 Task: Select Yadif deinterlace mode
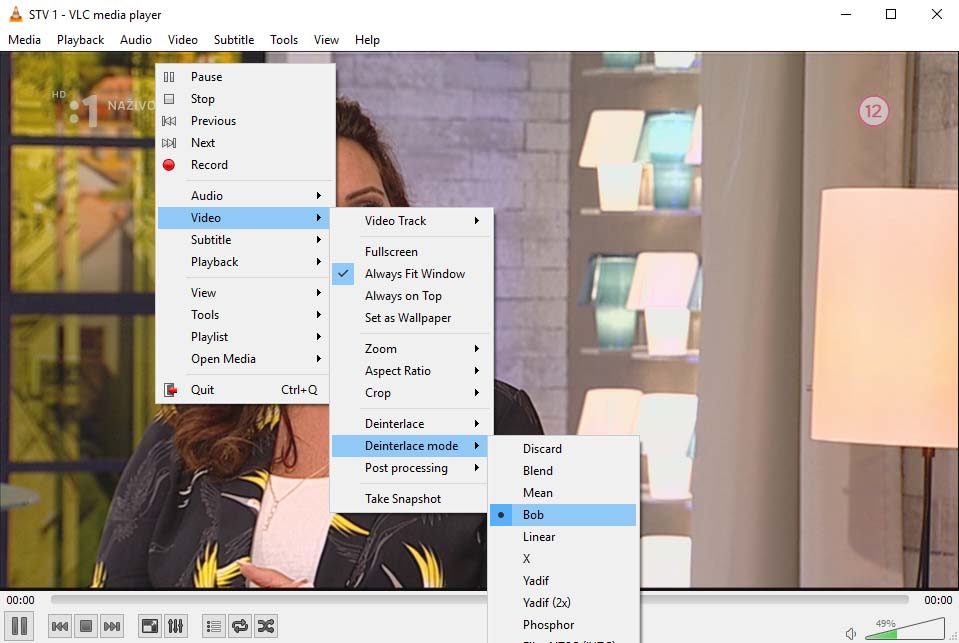(563, 581)
